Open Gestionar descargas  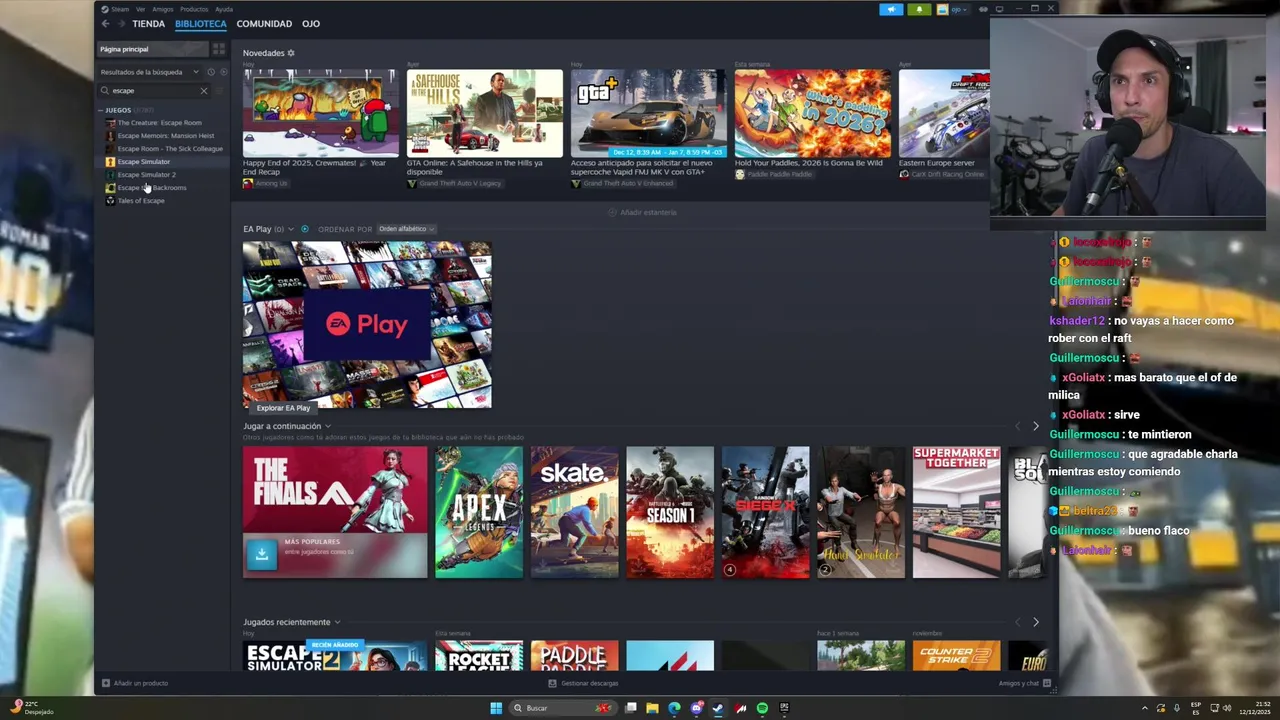(583, 683)
